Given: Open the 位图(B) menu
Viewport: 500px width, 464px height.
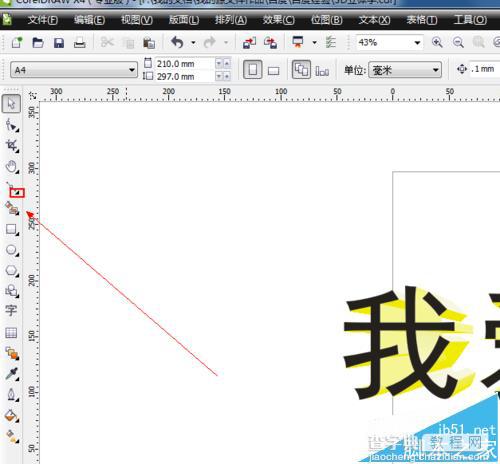Looking at the screenshot, I should [x=326, y=20].
